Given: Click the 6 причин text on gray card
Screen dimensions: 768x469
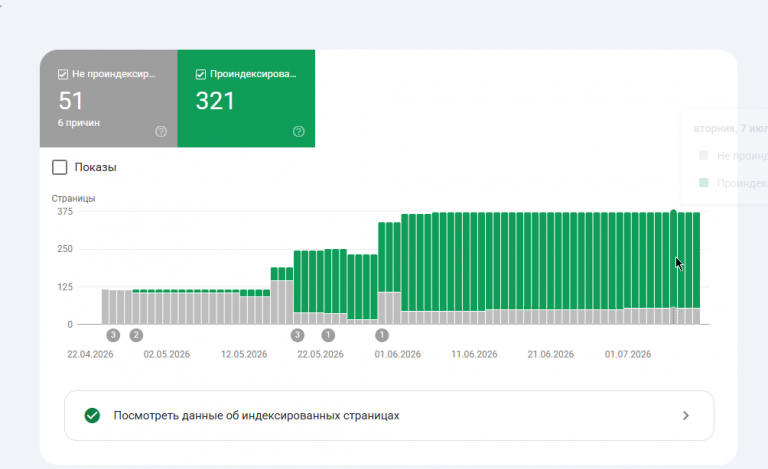Looking at the screenshot, I should 79,123.
